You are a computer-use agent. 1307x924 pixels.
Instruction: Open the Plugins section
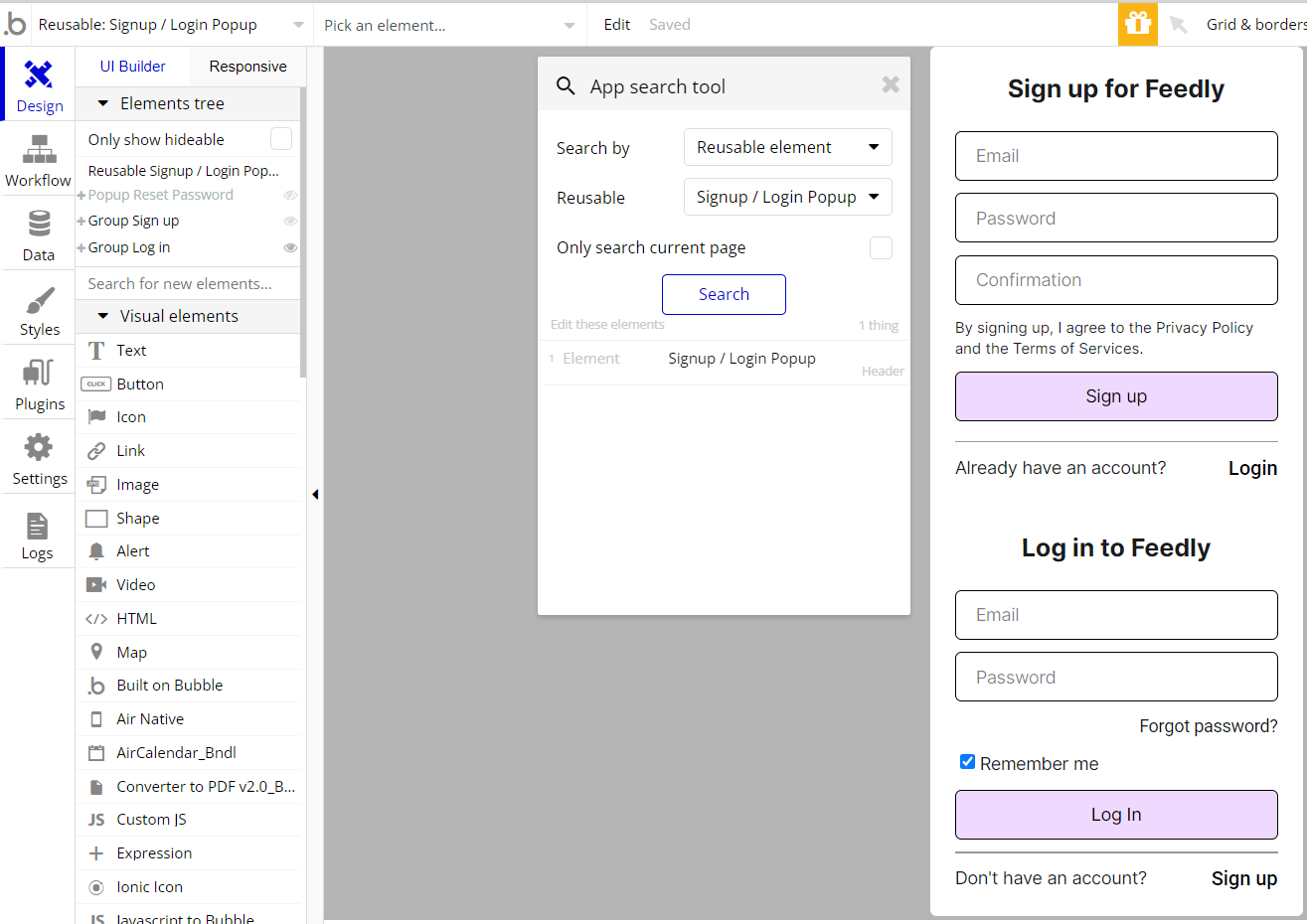(38, 383)
